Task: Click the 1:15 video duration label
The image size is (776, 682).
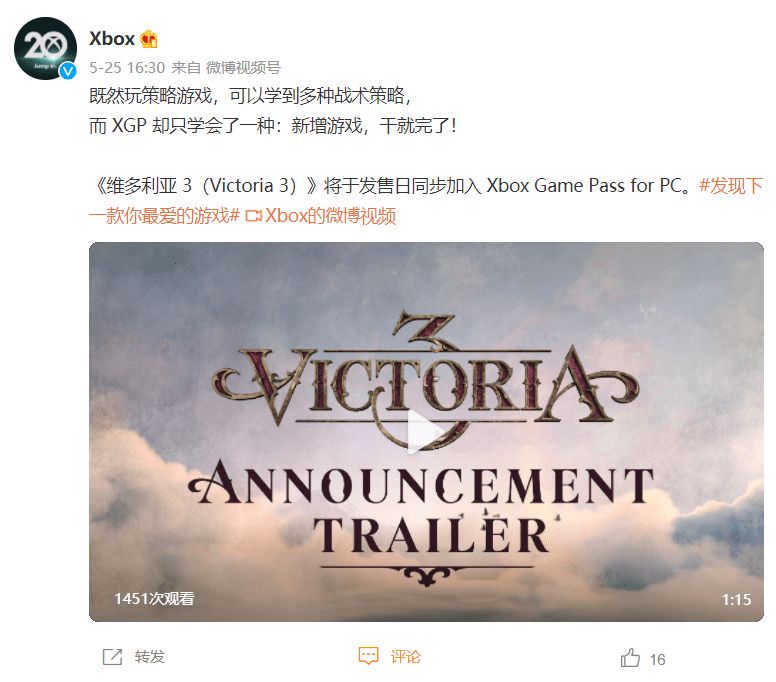Action: [x=736, y=600]
